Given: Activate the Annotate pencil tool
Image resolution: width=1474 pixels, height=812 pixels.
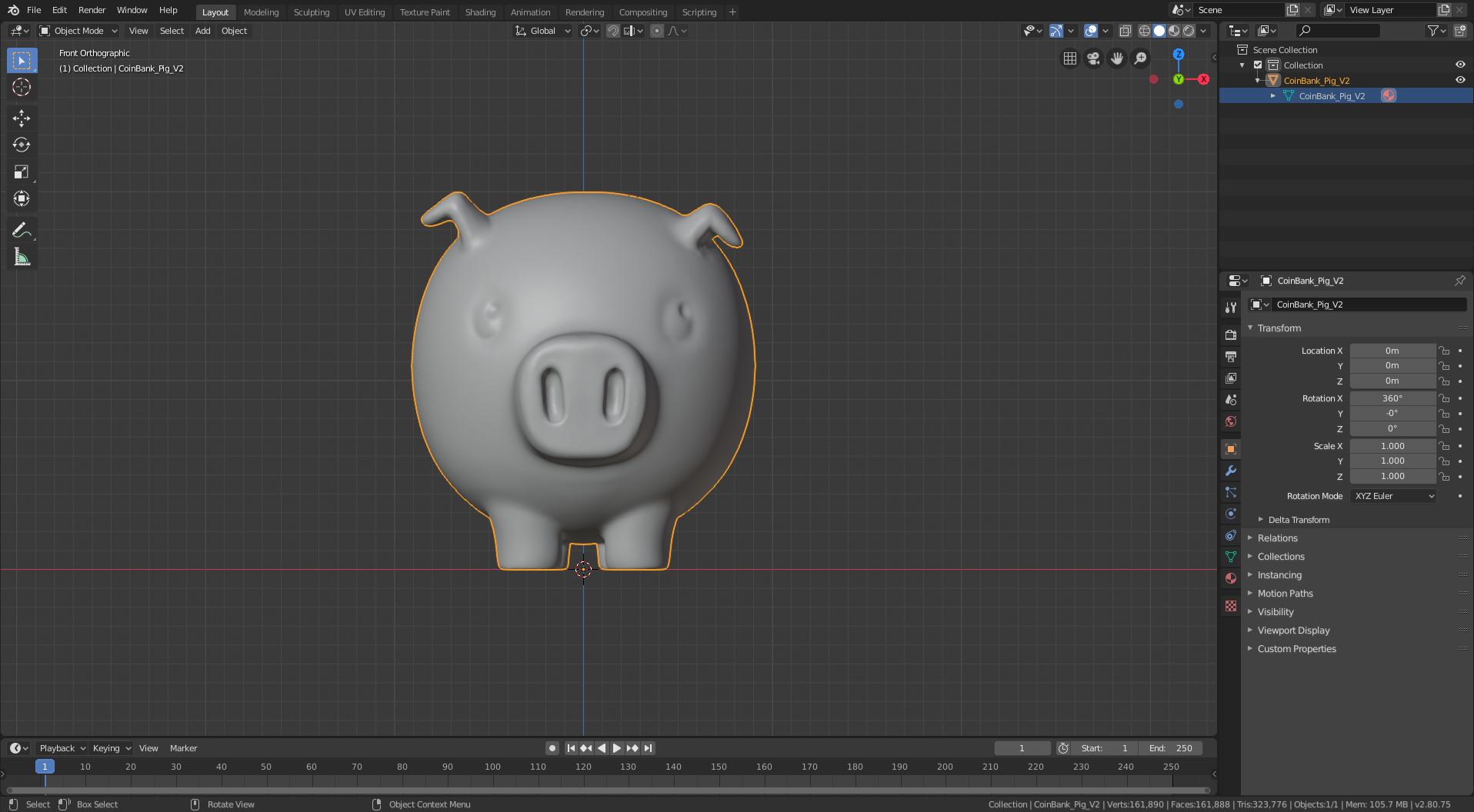Looking at the screenshot, I should [x=22, y=230].
